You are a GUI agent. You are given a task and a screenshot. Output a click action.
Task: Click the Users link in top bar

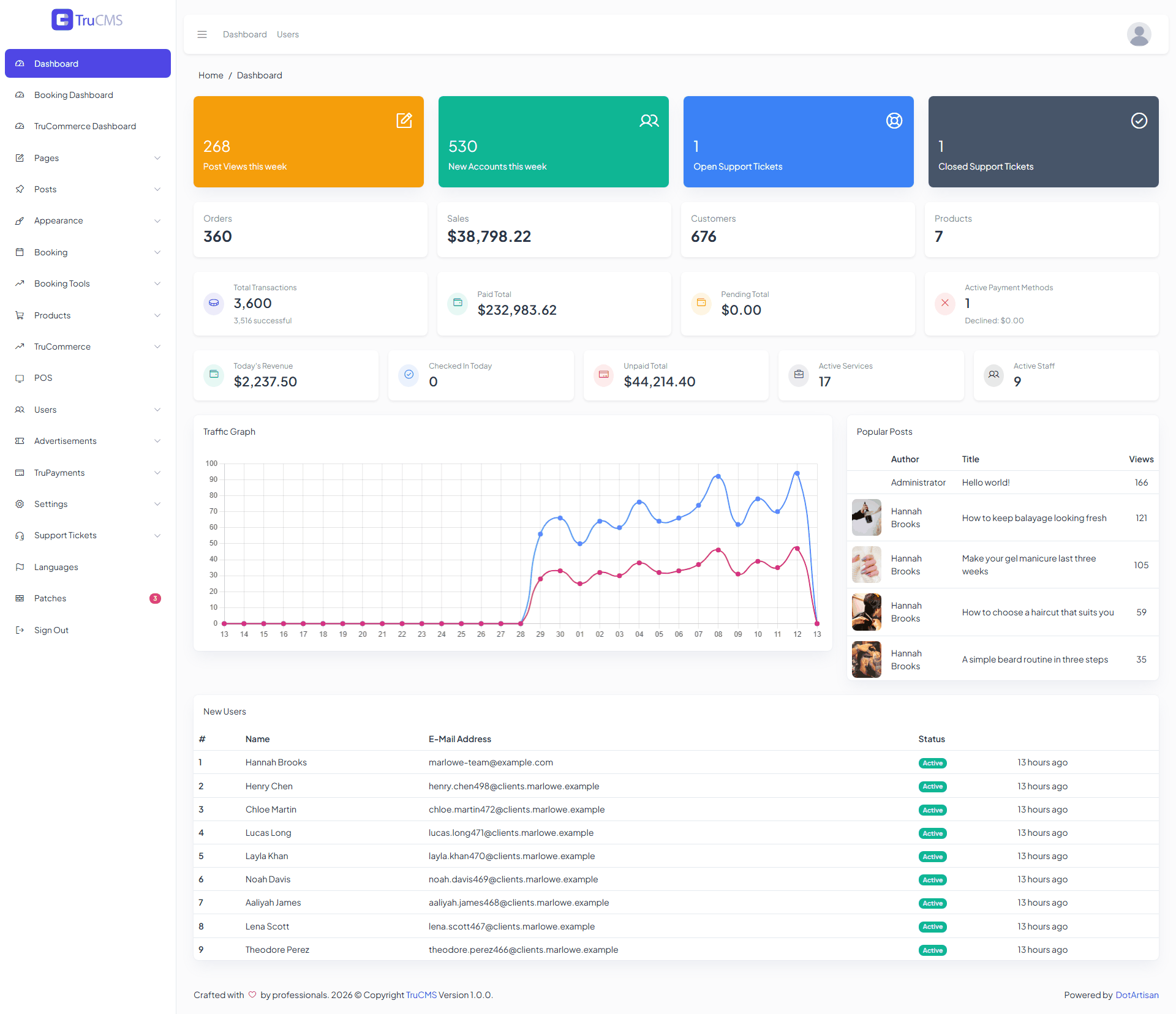click(x=288, y=34)
